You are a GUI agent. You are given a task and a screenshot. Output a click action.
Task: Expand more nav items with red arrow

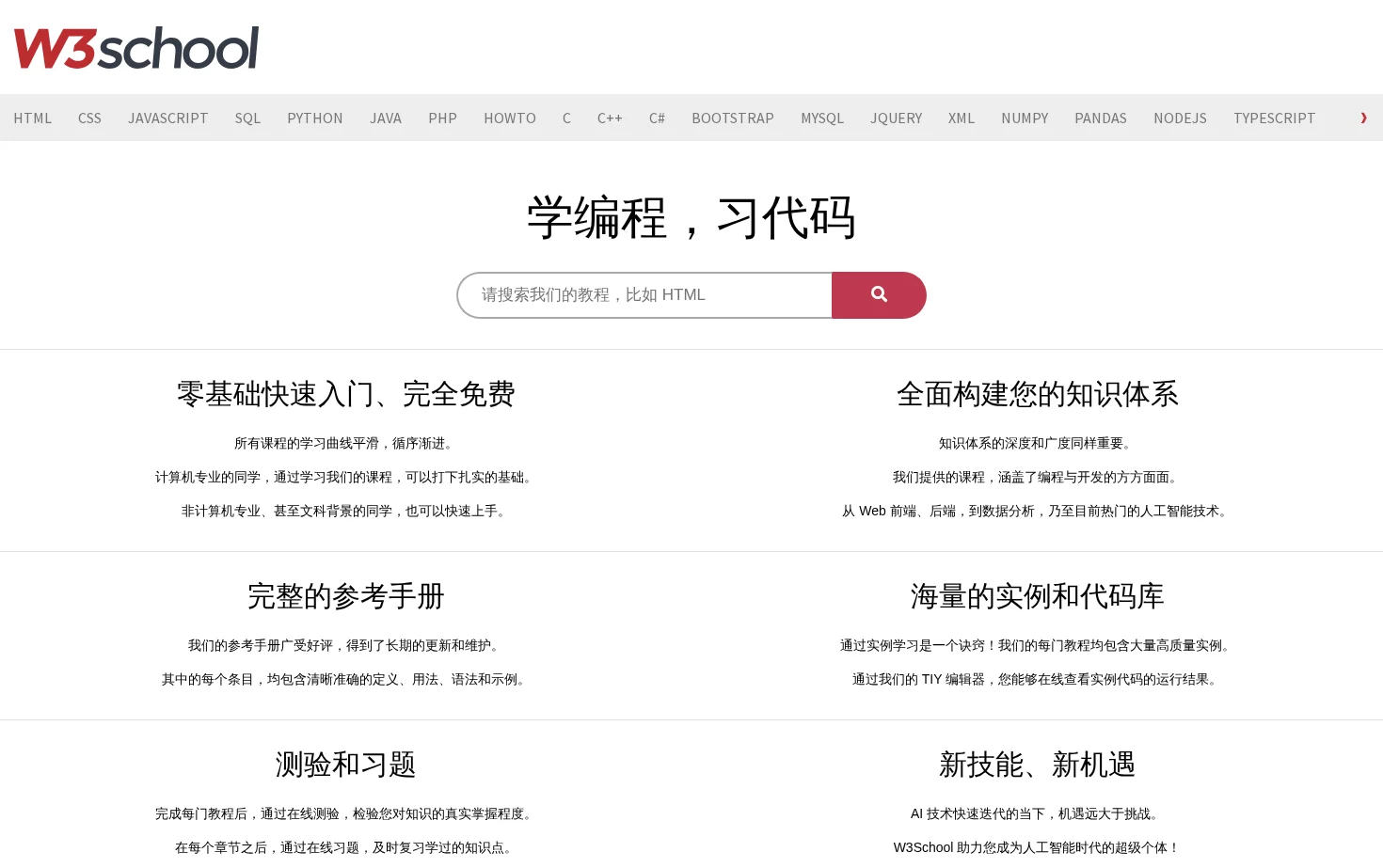point(1363,118)
